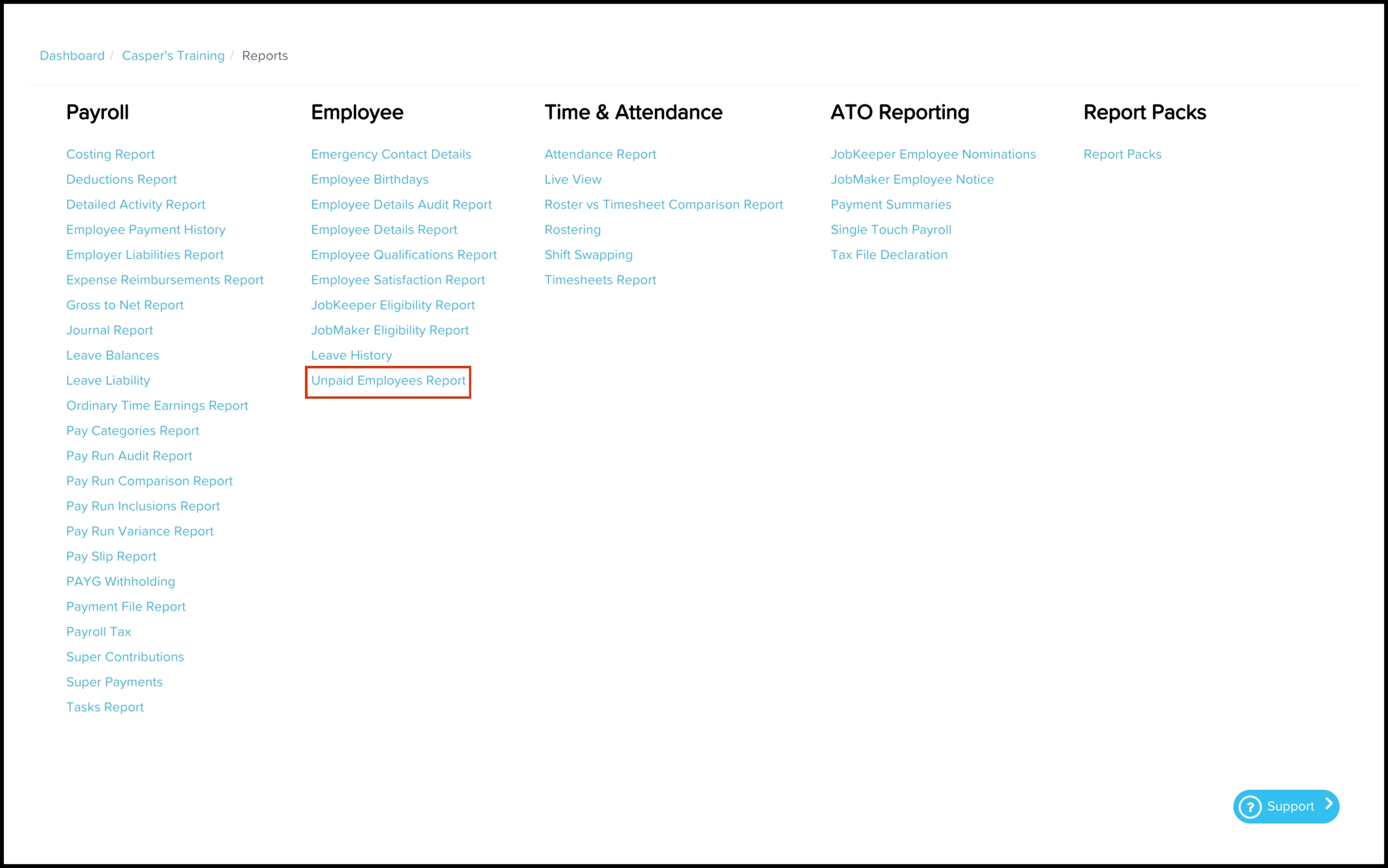Open the Employee Birthdays report
This screenshot has height=868, width=1388.
[370, 180]
